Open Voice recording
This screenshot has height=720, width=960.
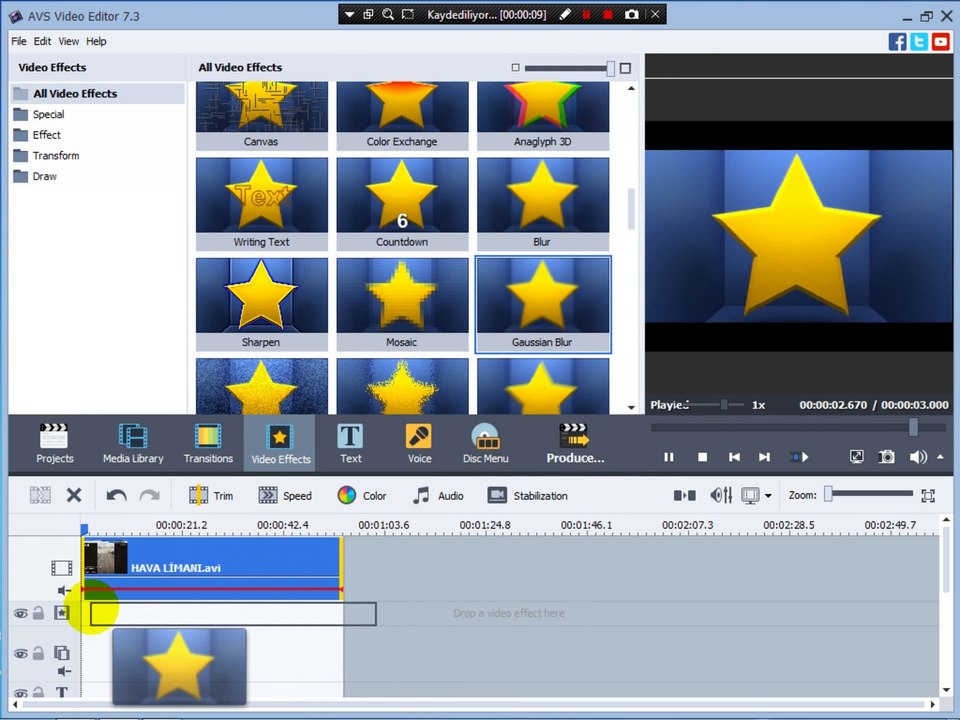419,443
